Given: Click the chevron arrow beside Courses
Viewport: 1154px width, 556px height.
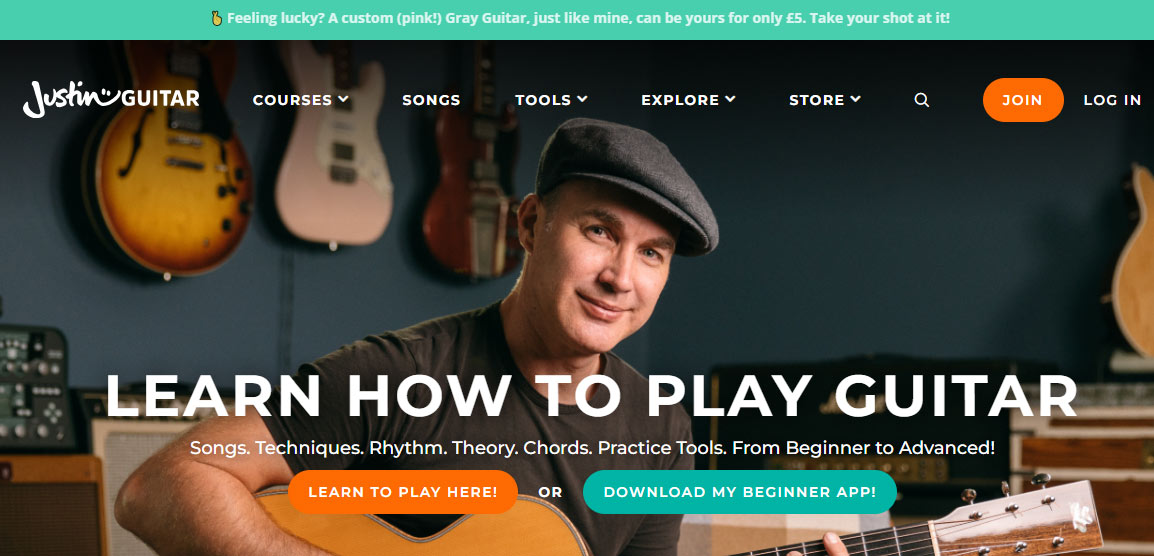Looking at the screenshot, I should pyautogui.click(x=343, y=99).
